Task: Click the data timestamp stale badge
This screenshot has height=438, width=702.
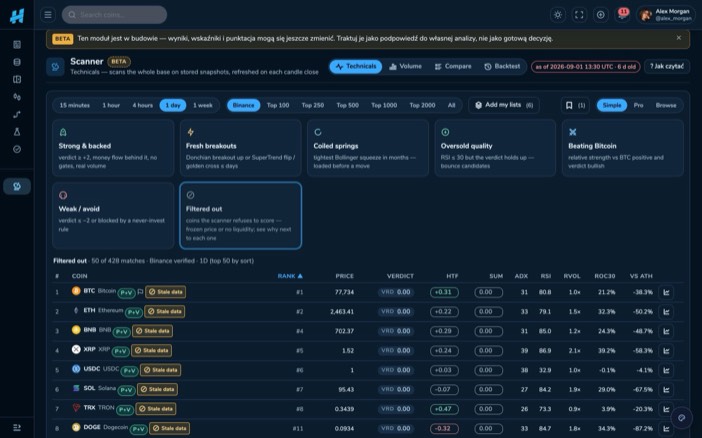Action: click(585, 66)
